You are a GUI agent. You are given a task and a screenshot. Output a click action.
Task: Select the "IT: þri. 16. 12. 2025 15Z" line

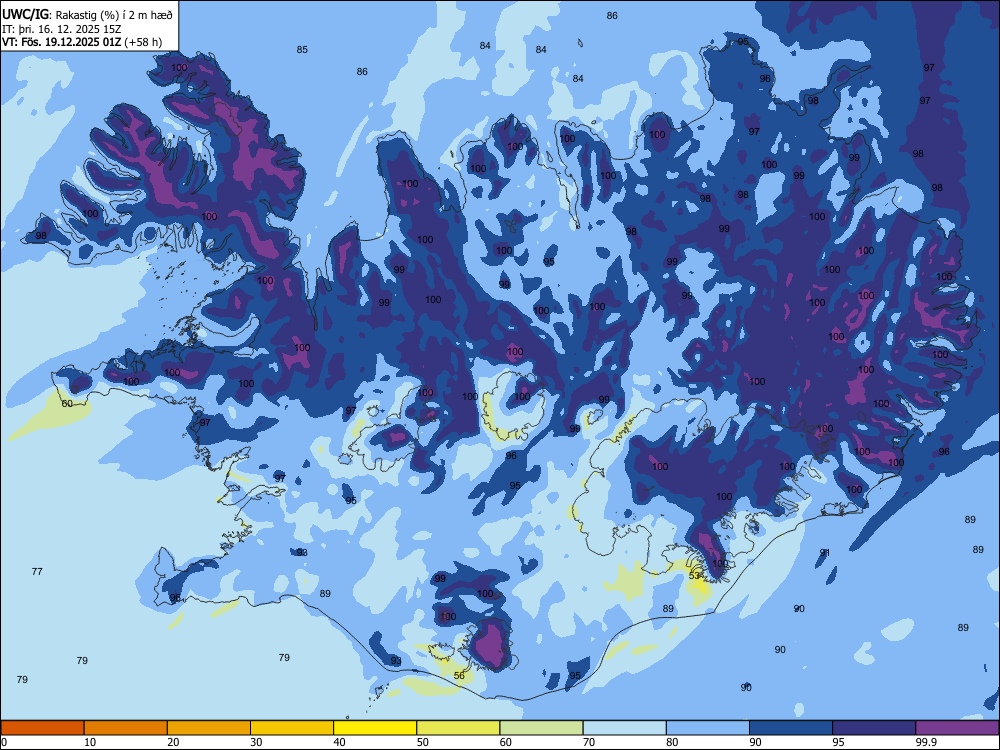(61, 29)
